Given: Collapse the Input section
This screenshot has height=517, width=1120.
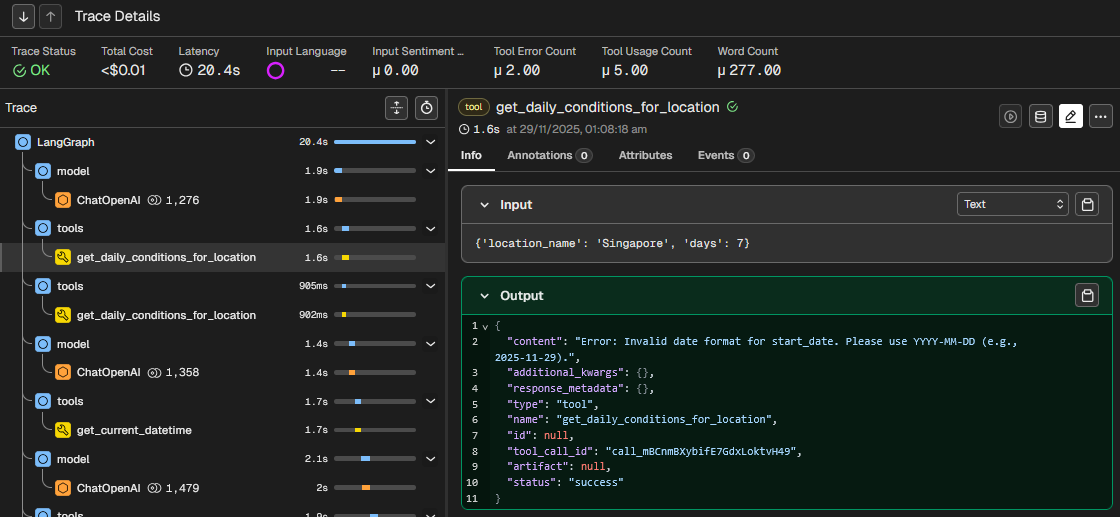Looking at the screenshot, I should 484,204.
